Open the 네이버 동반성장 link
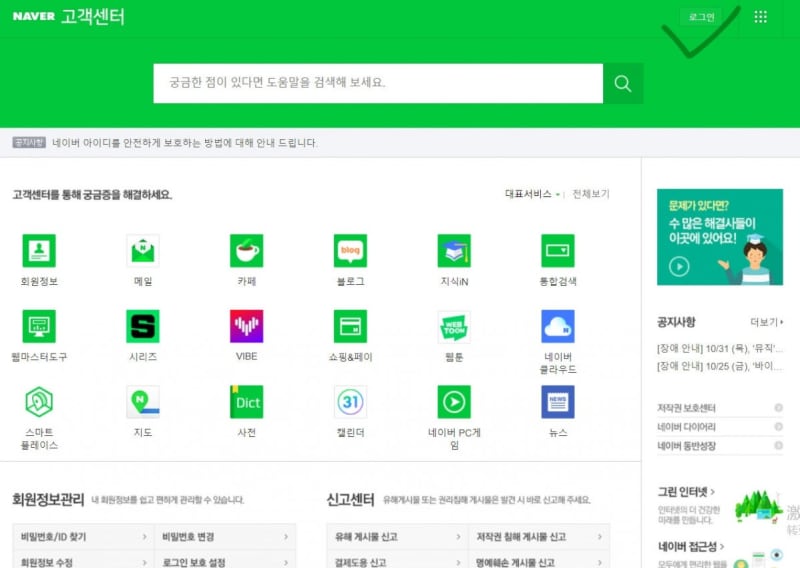Image resolution: width=800 pixels, height=568 pixels. [719, 446]
